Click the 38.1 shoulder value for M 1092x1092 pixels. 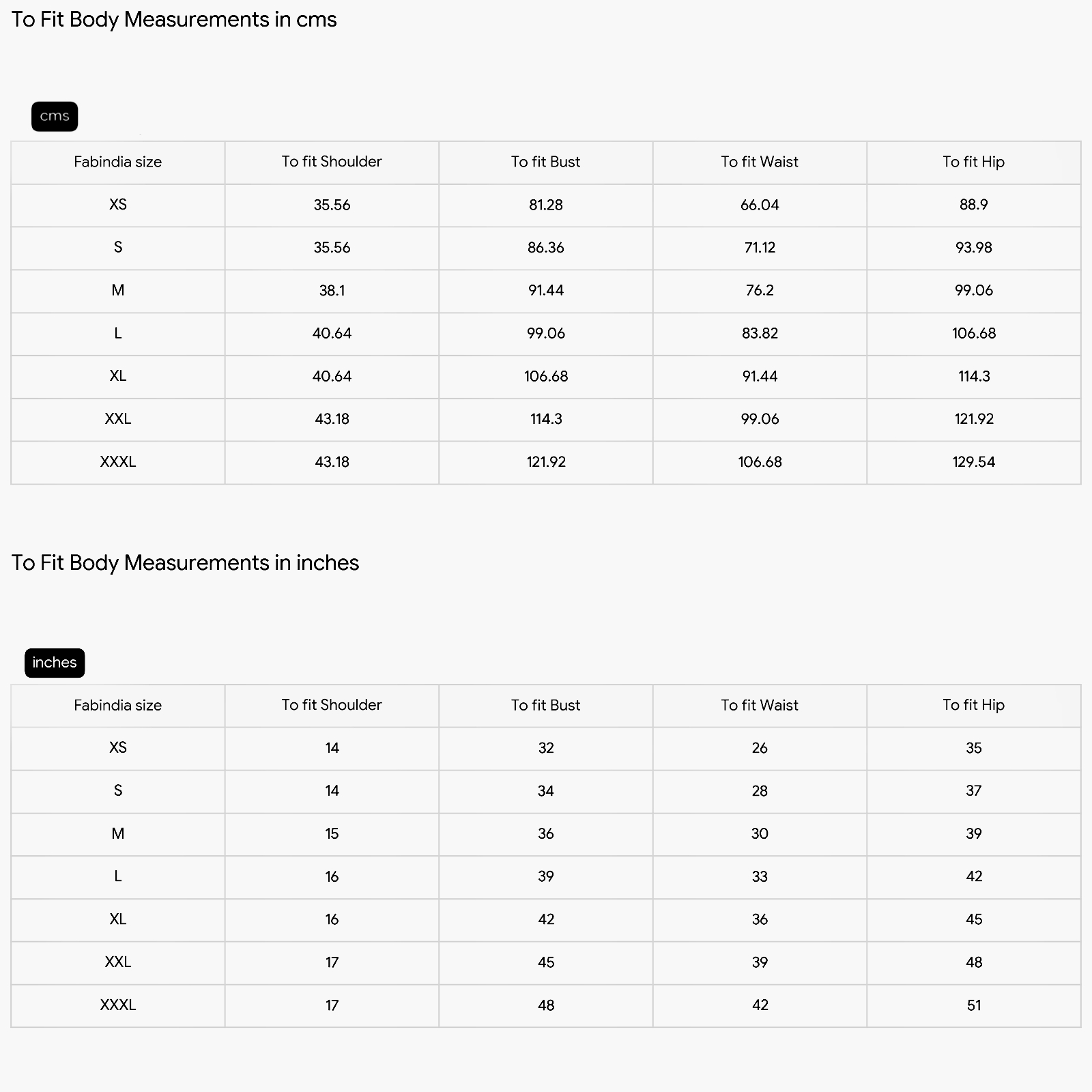tap(332, 291)
